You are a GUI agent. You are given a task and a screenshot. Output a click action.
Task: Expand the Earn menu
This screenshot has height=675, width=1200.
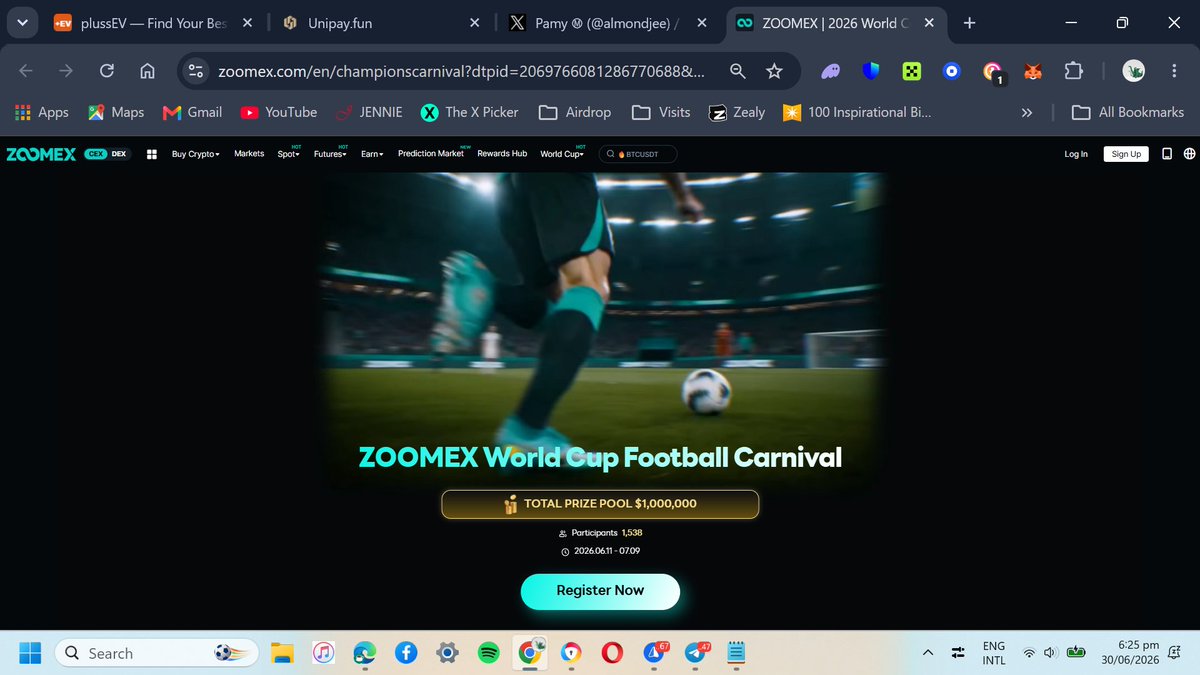[x=373, y=154]
